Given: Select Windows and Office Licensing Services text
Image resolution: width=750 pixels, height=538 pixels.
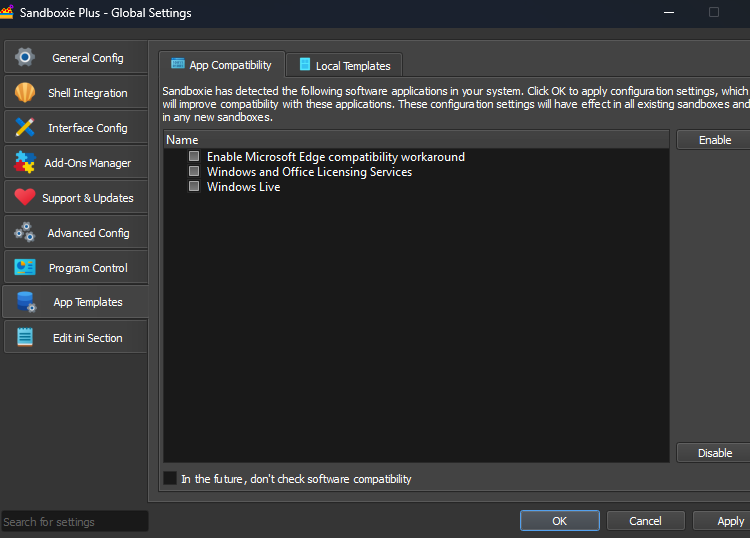Looking at the screenshot, I should [309, 172].
